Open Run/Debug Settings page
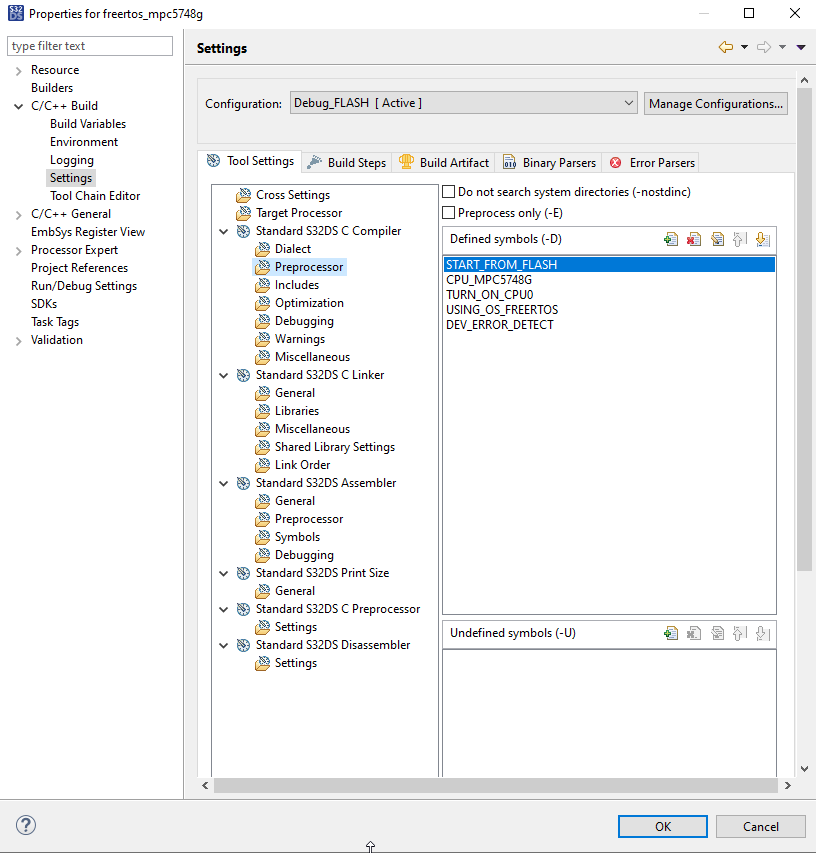Screen dimensions: 816x853 (x=84, y=286)
